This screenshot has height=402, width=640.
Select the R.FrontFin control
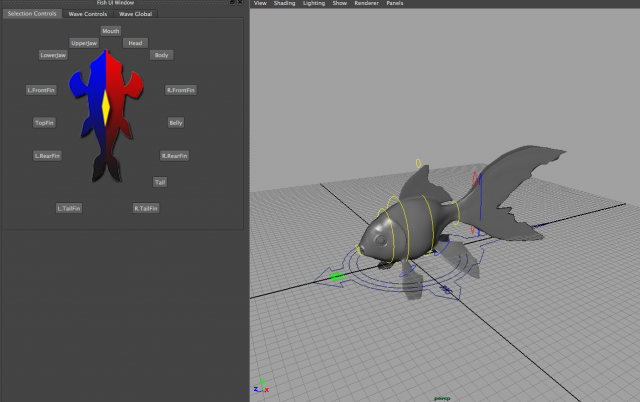(x=180, y=90)
